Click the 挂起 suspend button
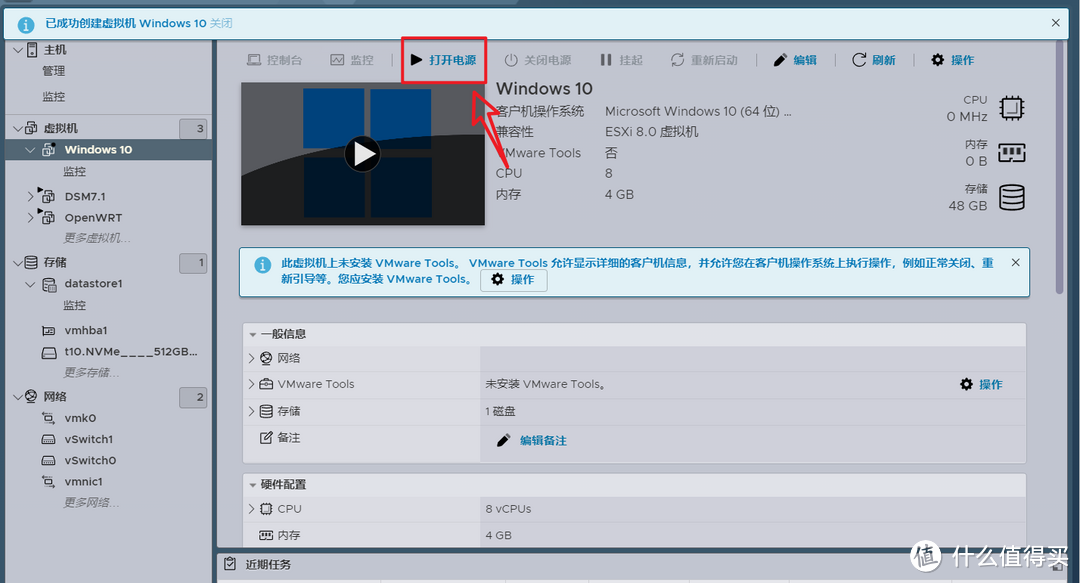The image size is (1080, 583). click(x=621, y=60)
